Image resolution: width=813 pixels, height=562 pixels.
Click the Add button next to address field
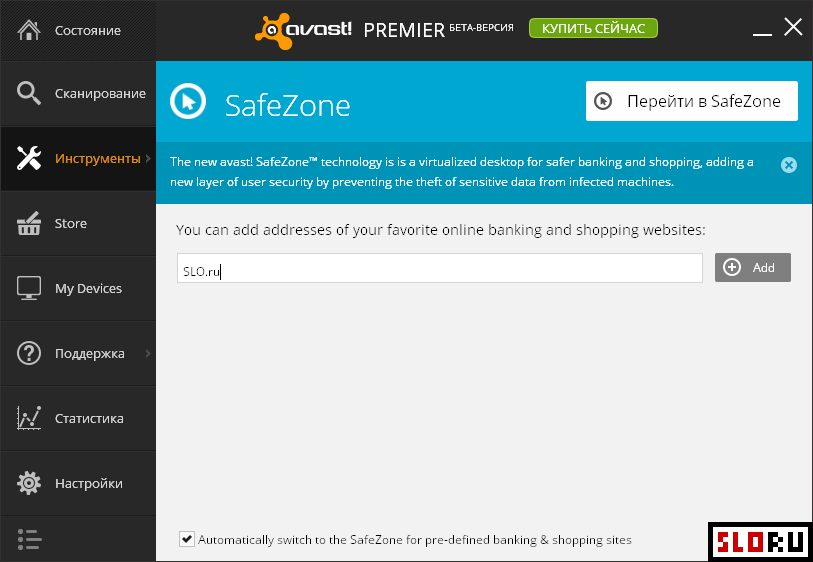[x=752, y=268]
